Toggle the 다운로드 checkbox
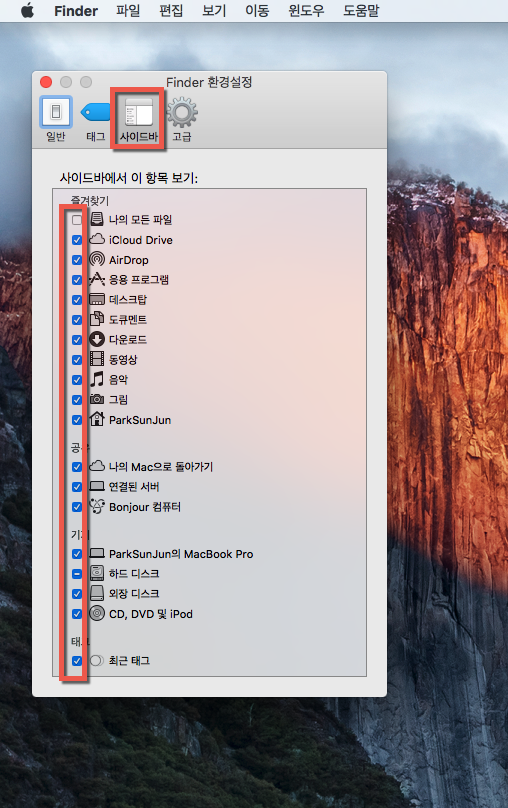 pyautogui.click(x=77, y=340)
